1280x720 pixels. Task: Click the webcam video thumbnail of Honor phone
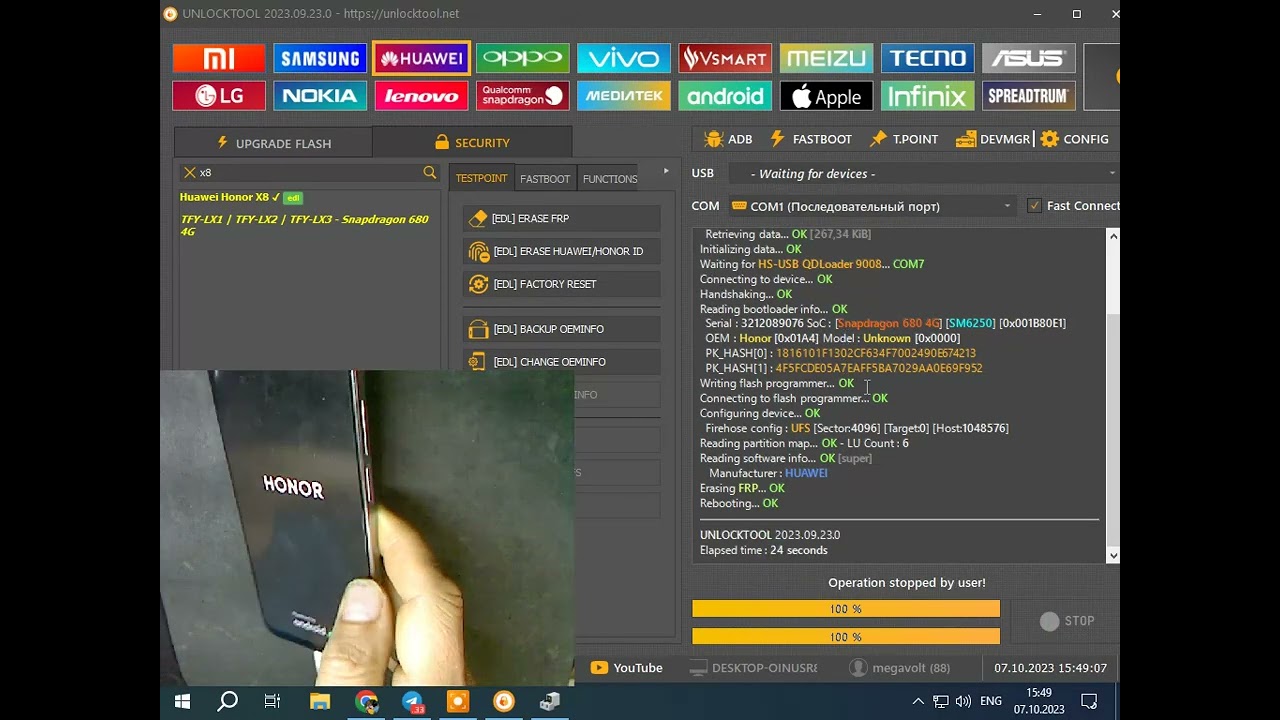point(367,528)
